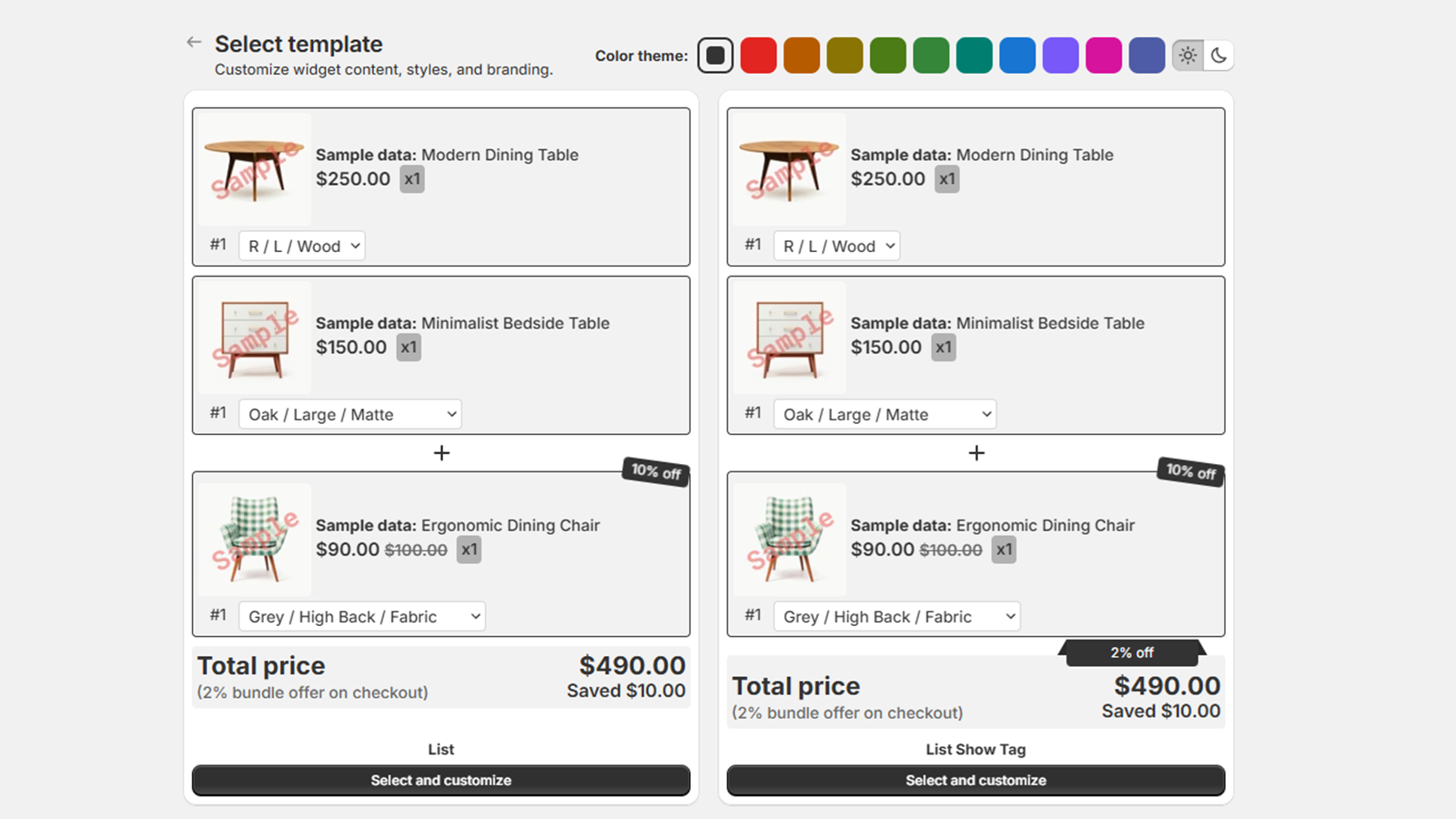Click the Modern Dining Table image in List template
1456x819 pixels.
click(x=255, y=169)
